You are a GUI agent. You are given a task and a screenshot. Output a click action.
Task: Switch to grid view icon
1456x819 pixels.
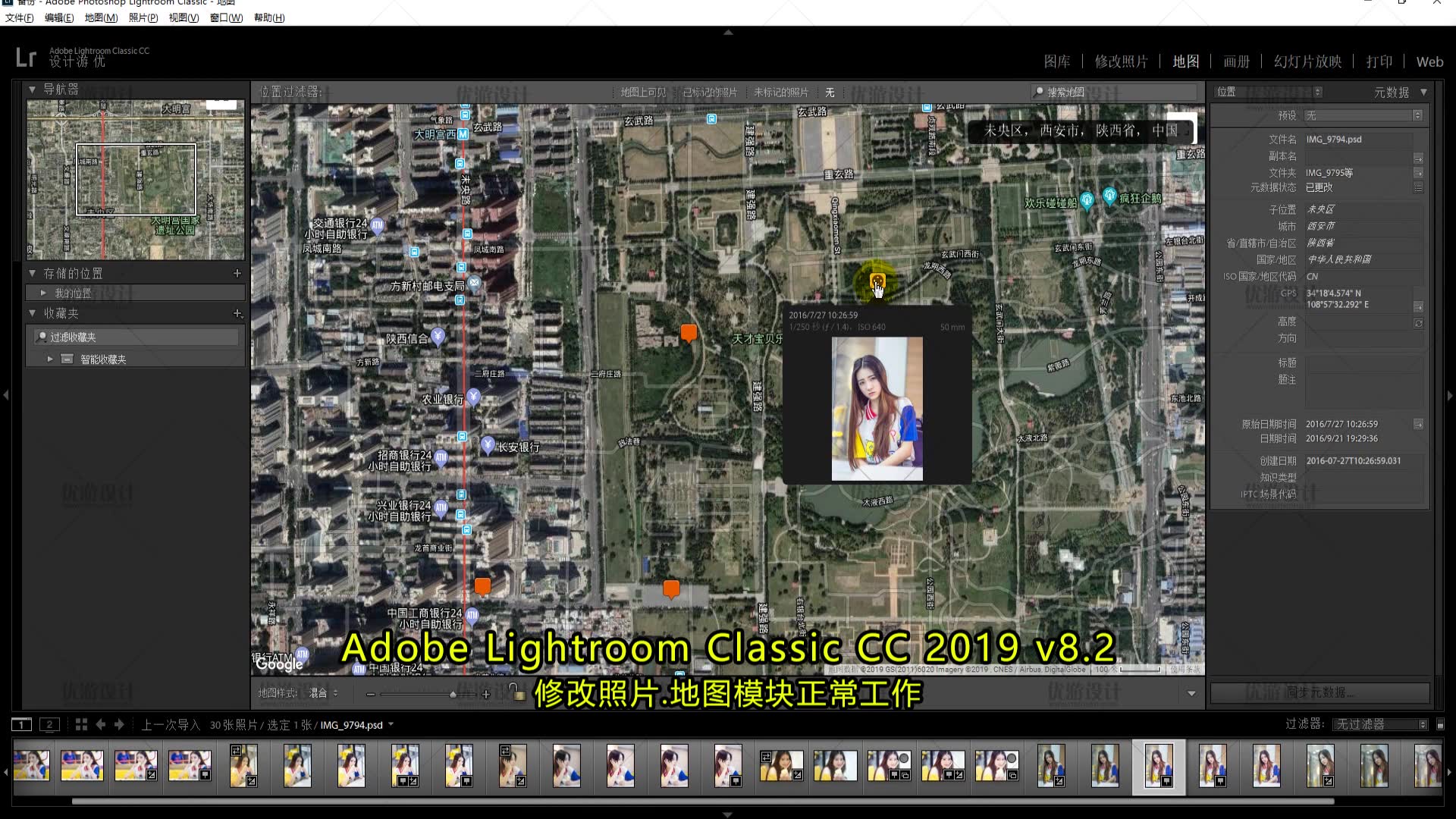point(81,724)
